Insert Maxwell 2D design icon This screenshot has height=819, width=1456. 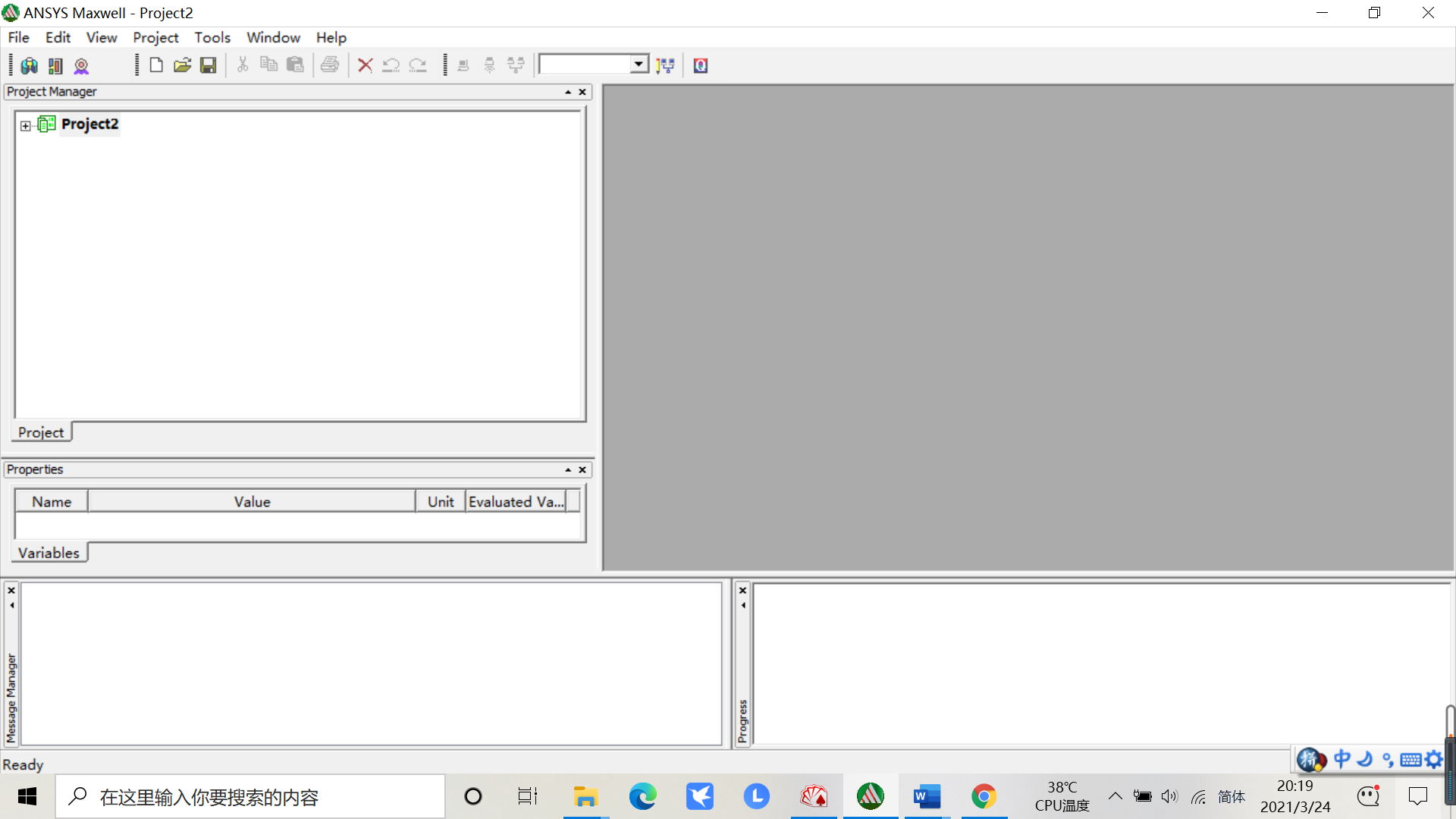55,66
